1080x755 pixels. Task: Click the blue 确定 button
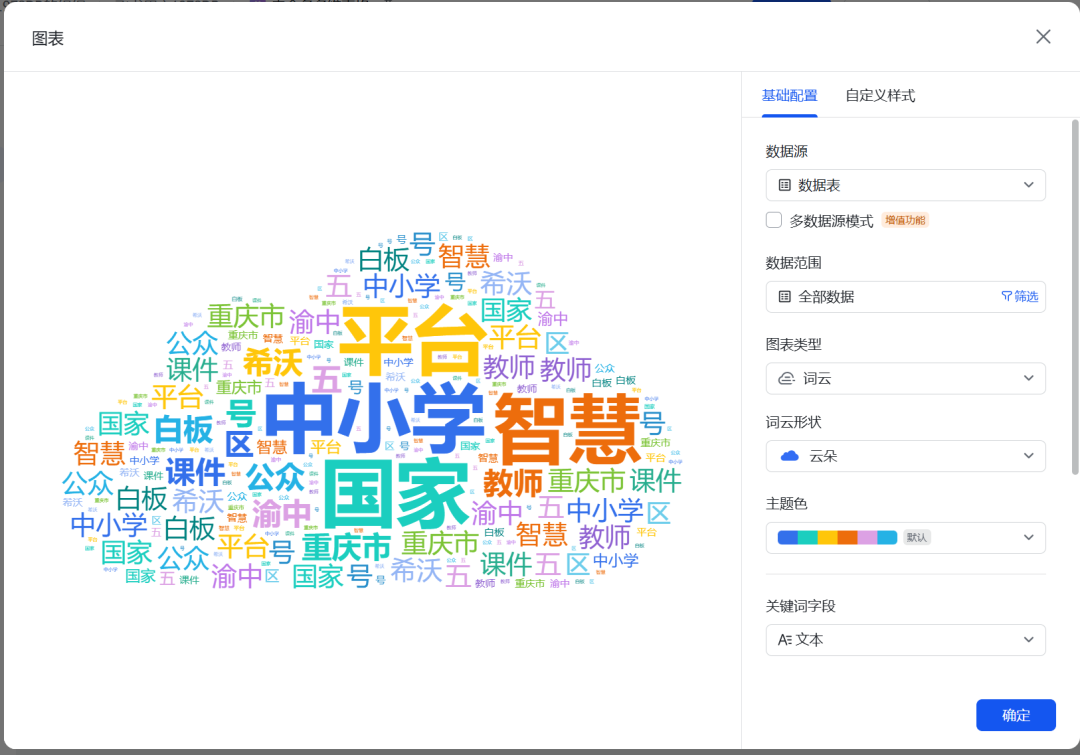[x=1016, y=715]
